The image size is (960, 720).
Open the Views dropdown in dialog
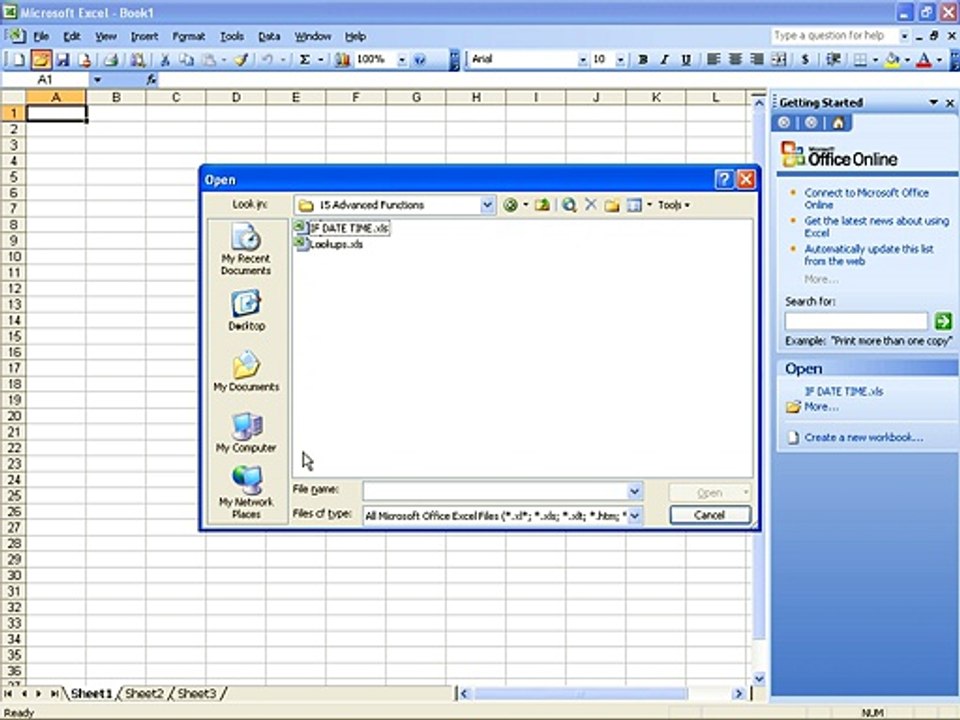[650, 205]
